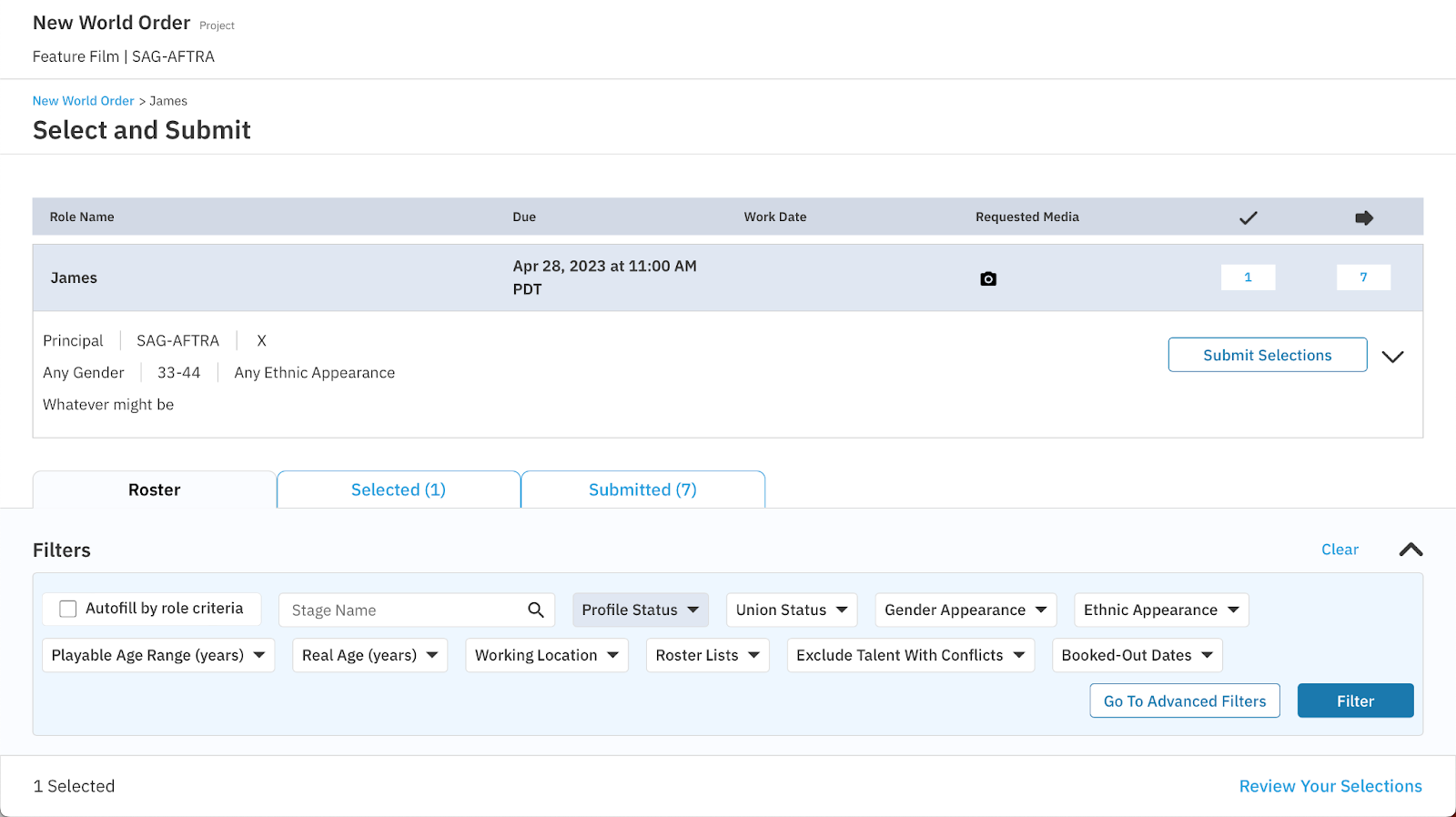Switch to the Submitted (7) tab
This screenshot has height=817, width=1456.
(x=642, y=489)
